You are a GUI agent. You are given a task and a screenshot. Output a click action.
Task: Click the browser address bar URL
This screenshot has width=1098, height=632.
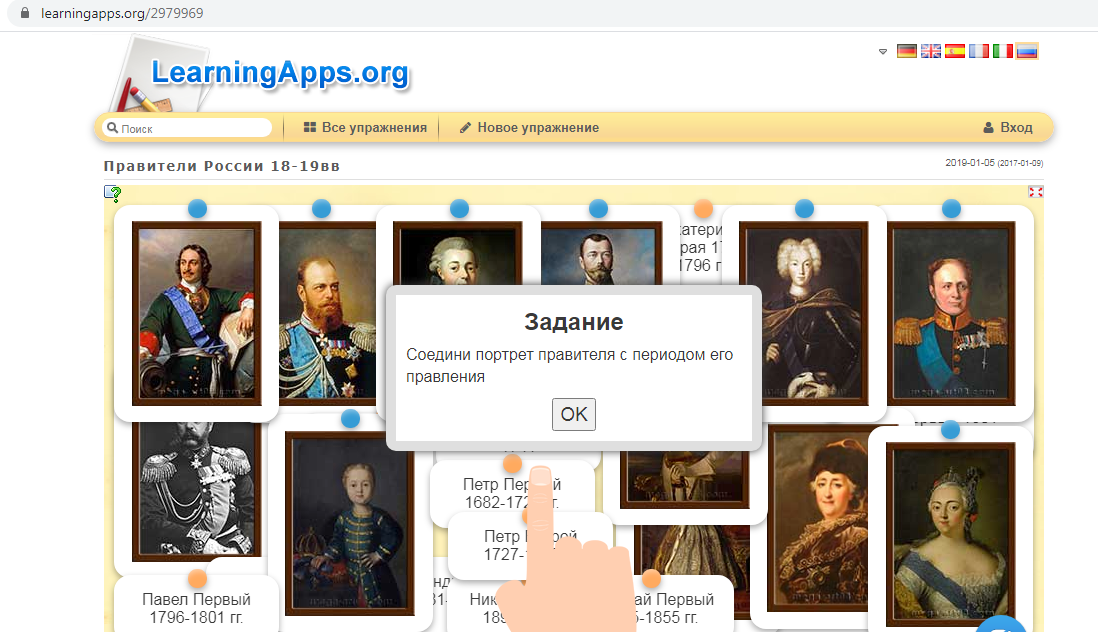click(x=122, y=13)
